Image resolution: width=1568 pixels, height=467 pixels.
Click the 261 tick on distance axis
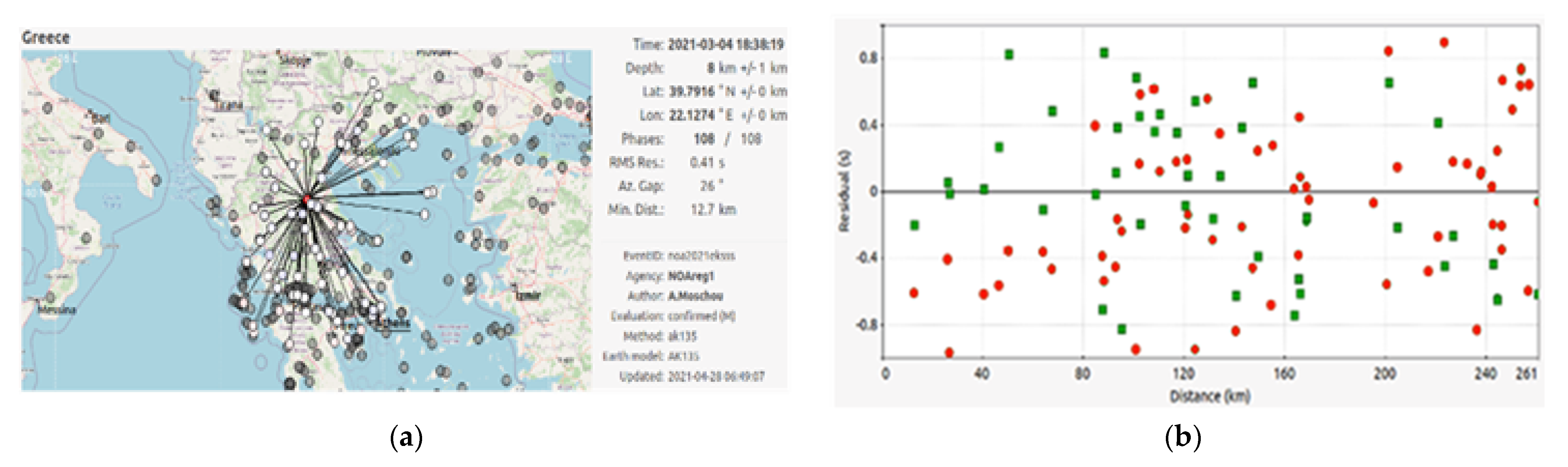coord(1526,373)
